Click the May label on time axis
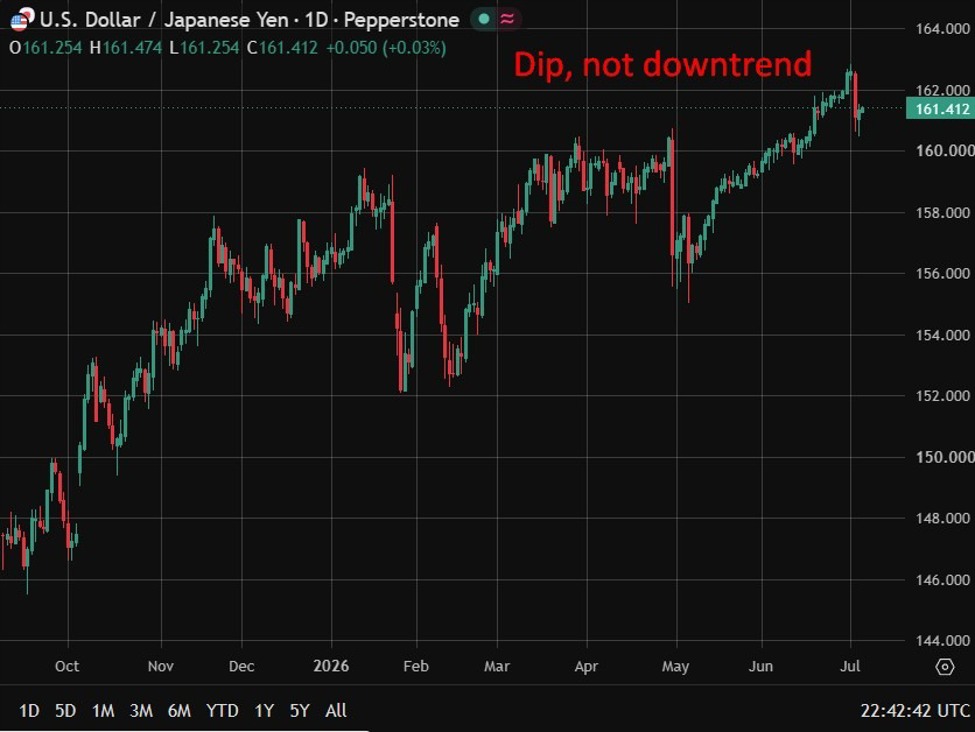 675,666
